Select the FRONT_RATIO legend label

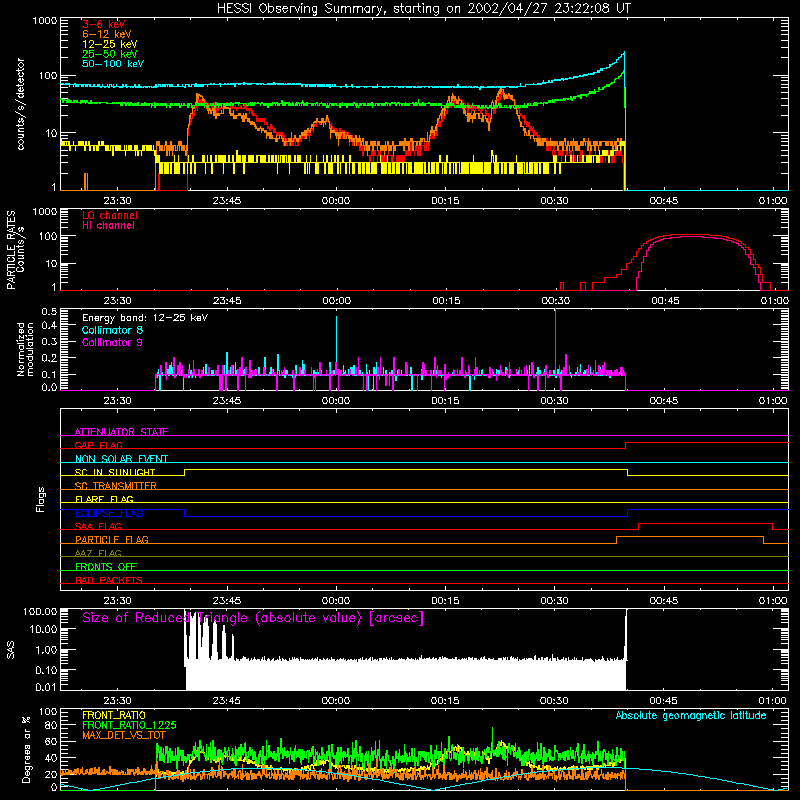[x=114, y=715]
